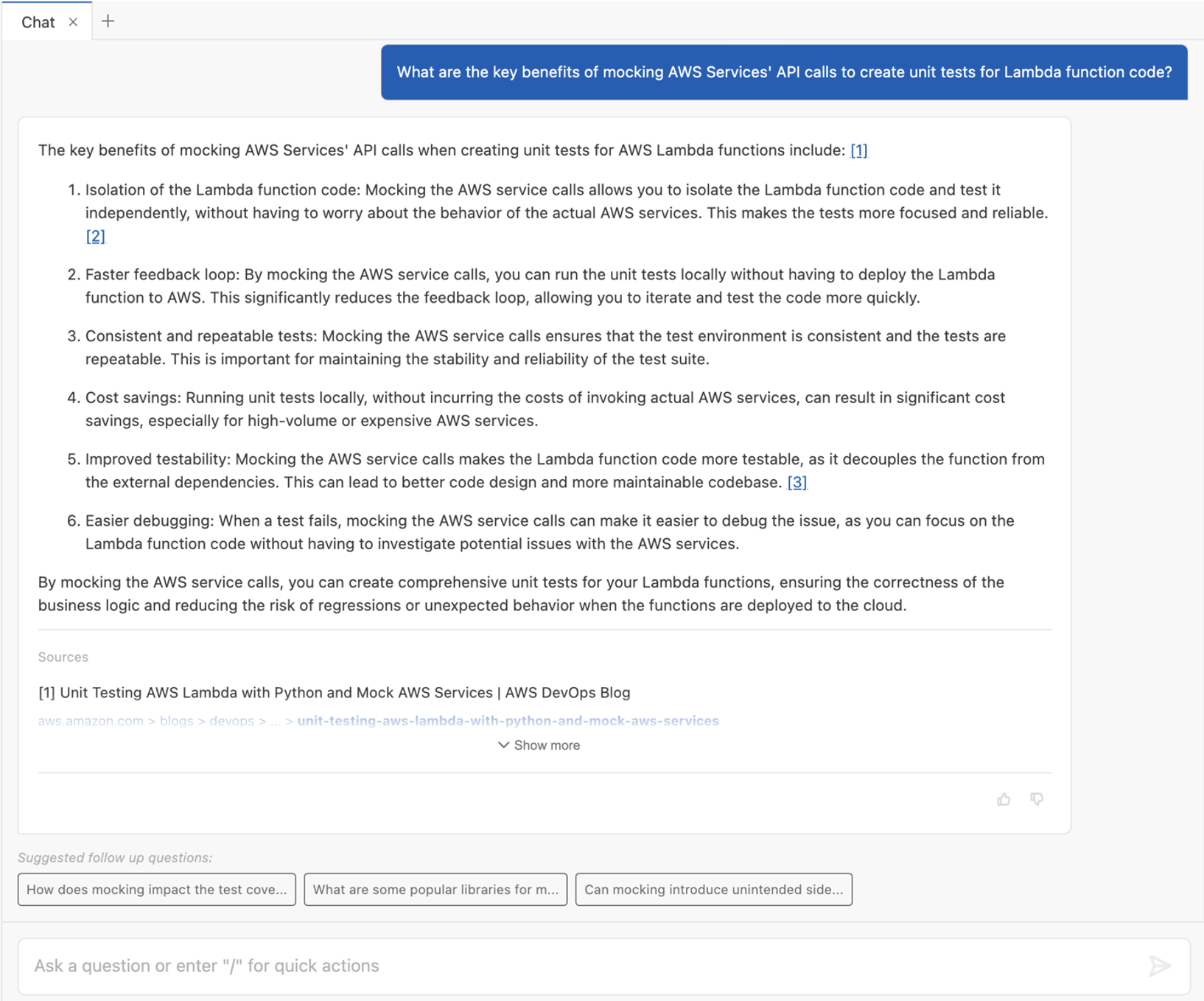Click the thumbs down feedback icon

[x=1037, y=799]
